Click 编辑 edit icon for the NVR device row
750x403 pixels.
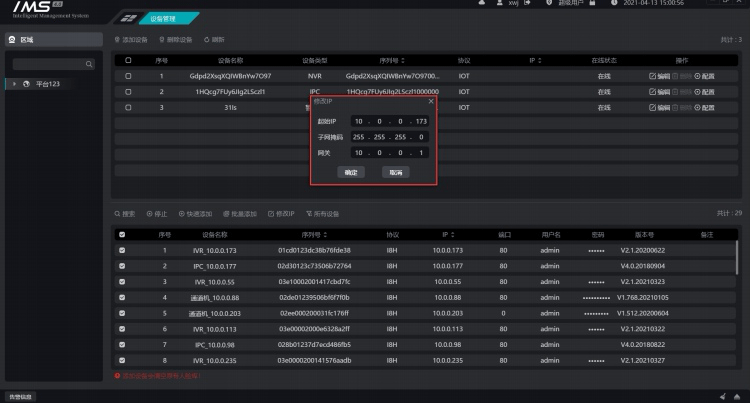653,76
